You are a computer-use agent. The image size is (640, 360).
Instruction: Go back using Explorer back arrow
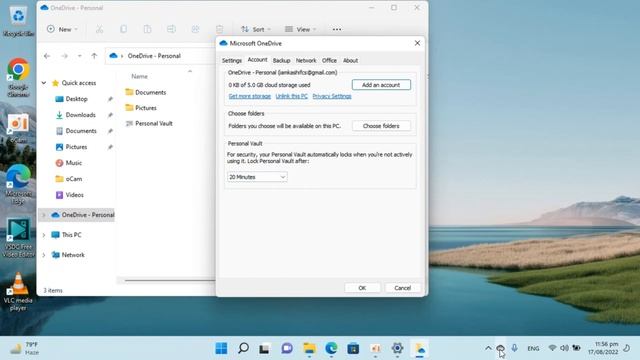tap(47, 56)
